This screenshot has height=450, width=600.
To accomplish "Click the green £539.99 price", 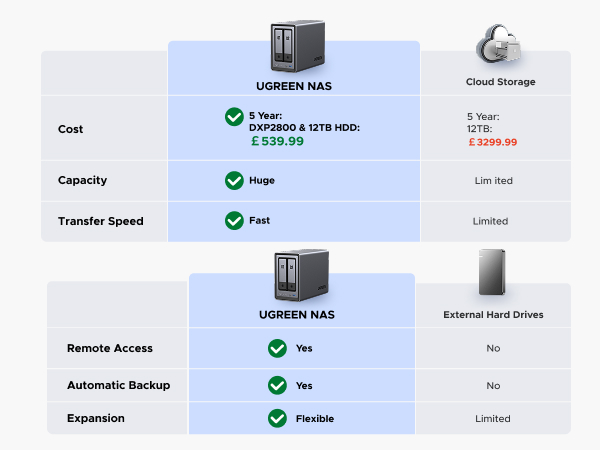I will 277,142.
